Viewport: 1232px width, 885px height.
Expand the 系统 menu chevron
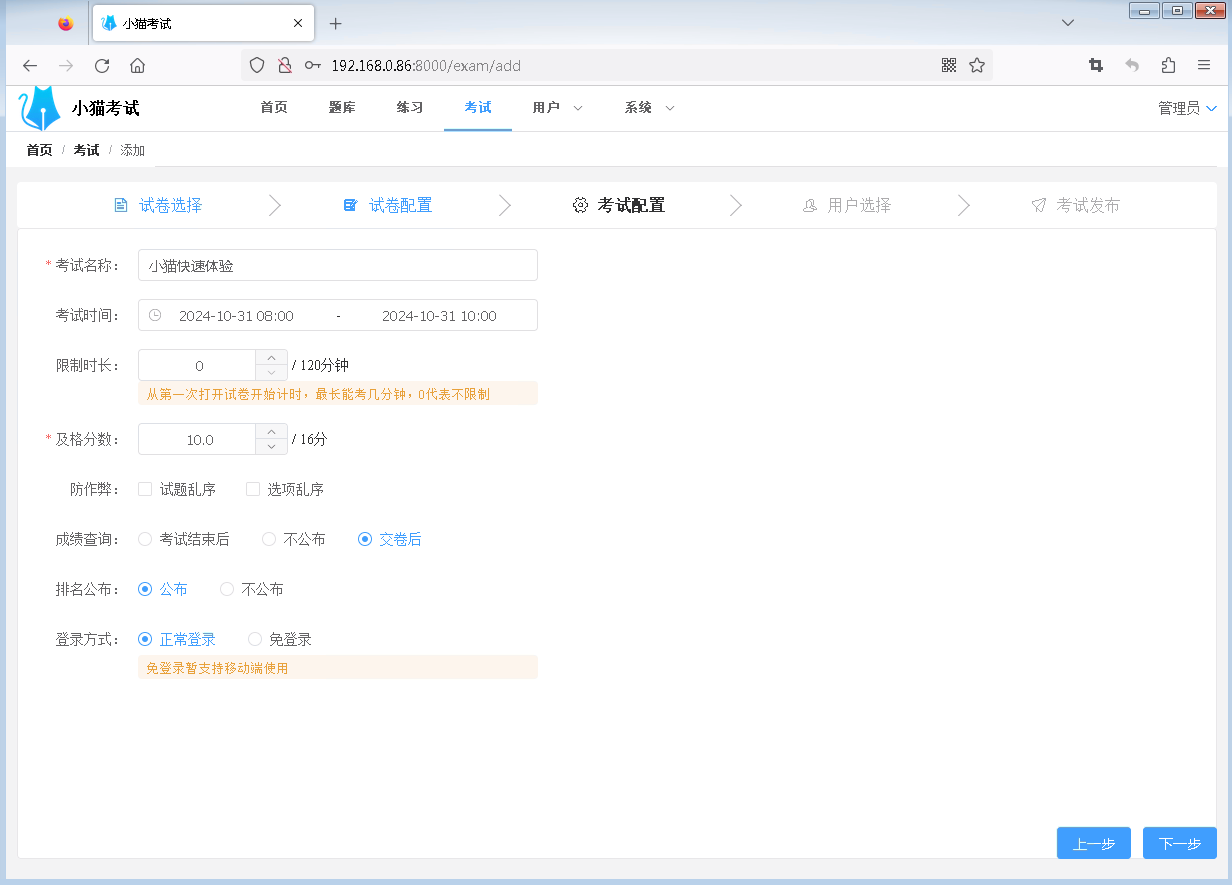669,108
